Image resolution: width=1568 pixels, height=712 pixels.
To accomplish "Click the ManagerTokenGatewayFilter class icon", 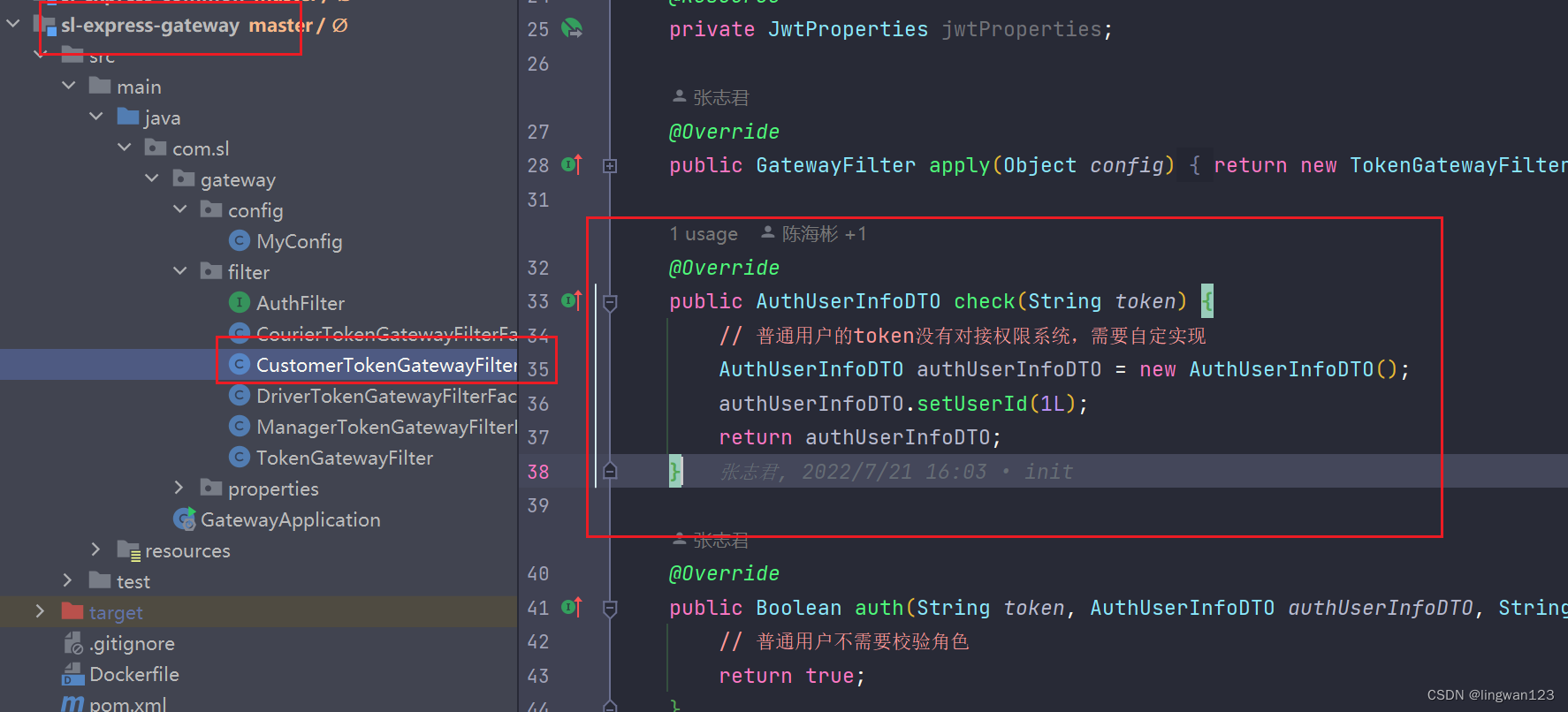I will pos(240,426).
